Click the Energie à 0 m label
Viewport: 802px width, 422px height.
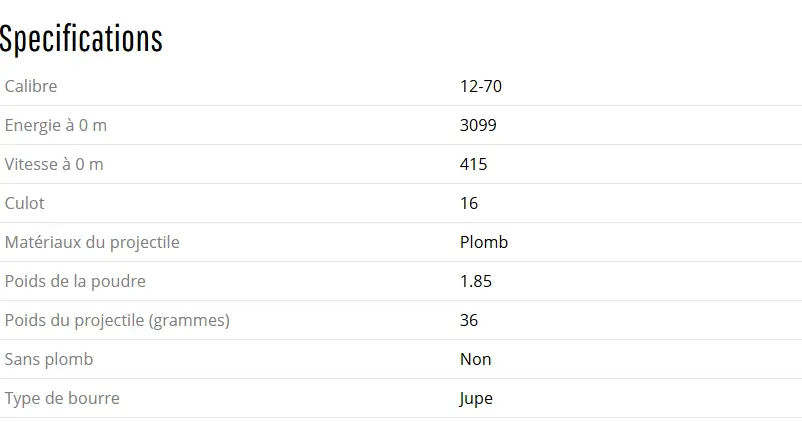click(56, 125)
